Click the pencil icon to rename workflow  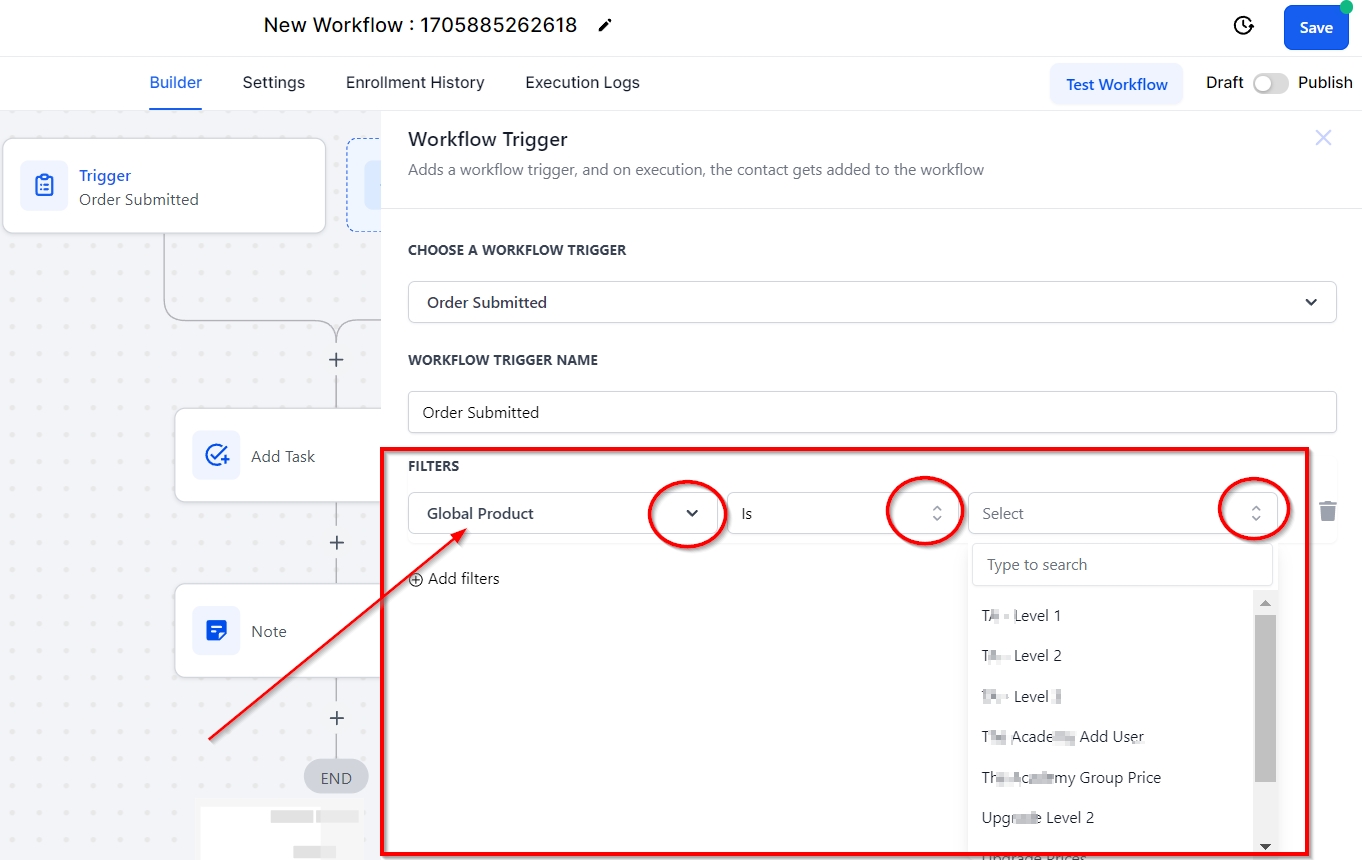pos(604,26)
